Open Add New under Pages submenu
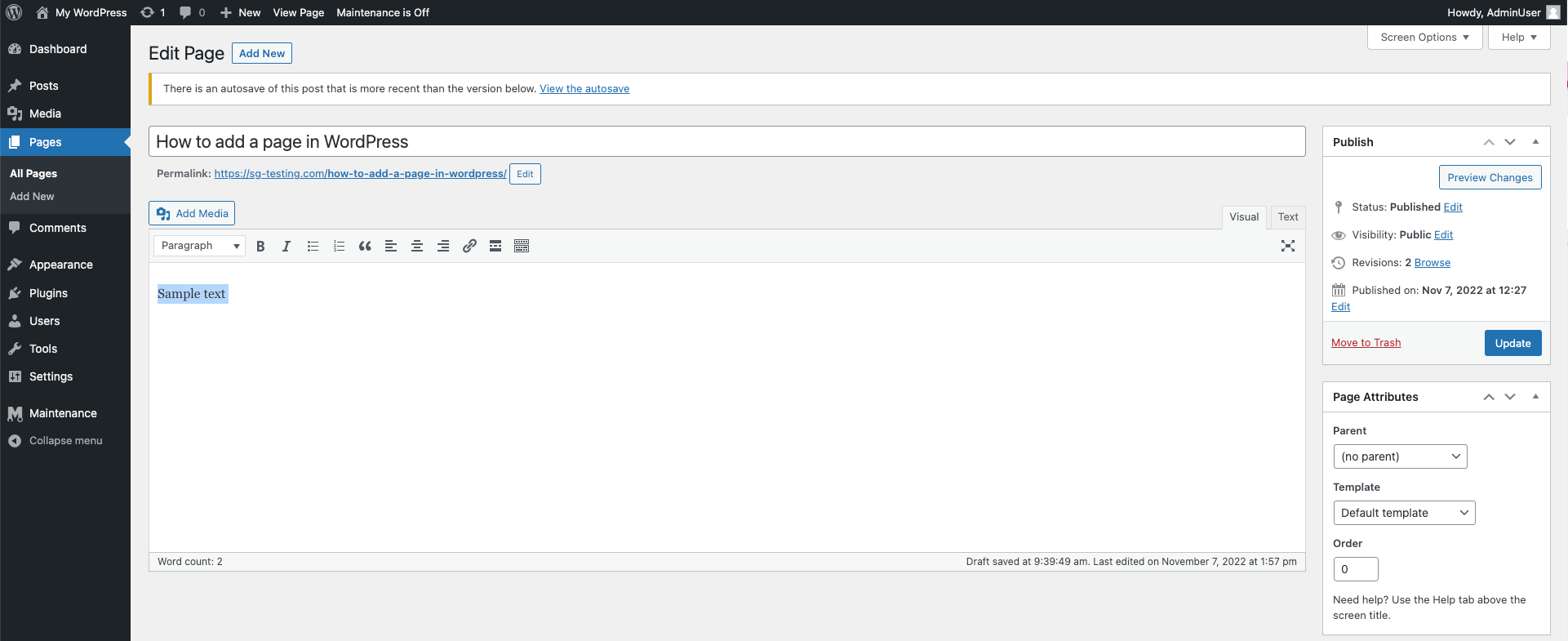The width and height of the screenshot is (1568, 641). tap(32, 197)
